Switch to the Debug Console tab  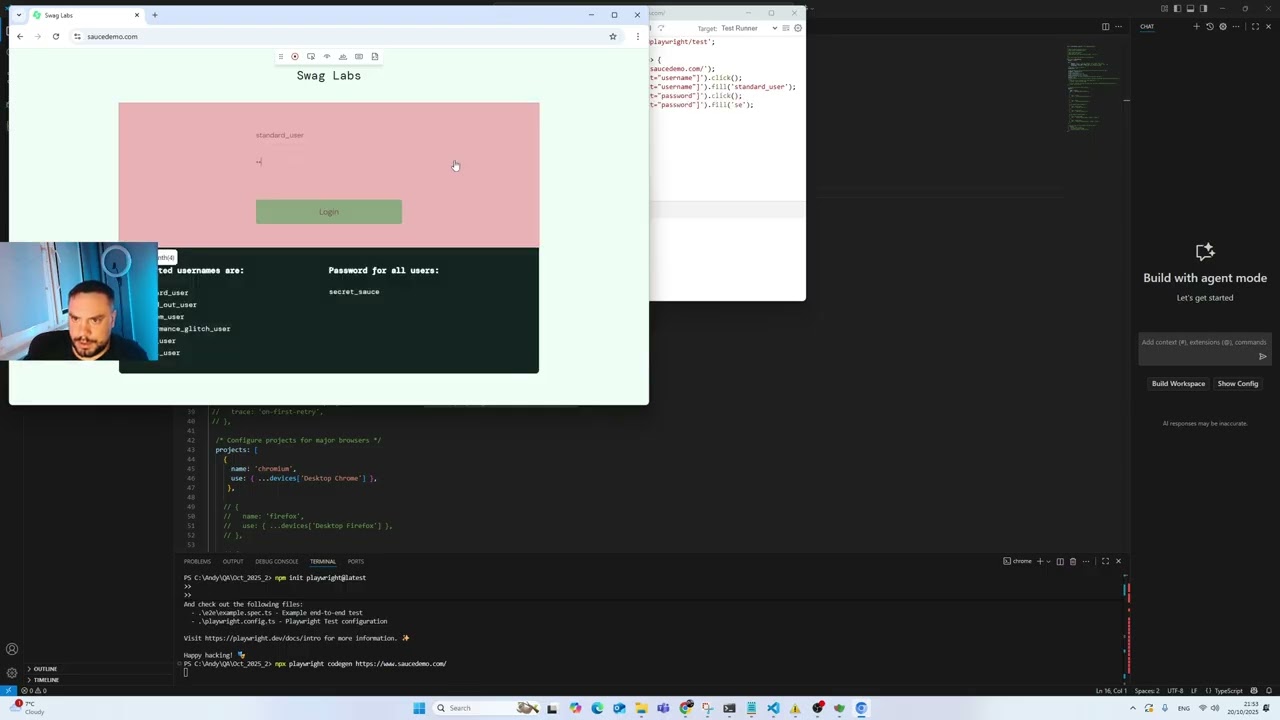tap(277, 562)
